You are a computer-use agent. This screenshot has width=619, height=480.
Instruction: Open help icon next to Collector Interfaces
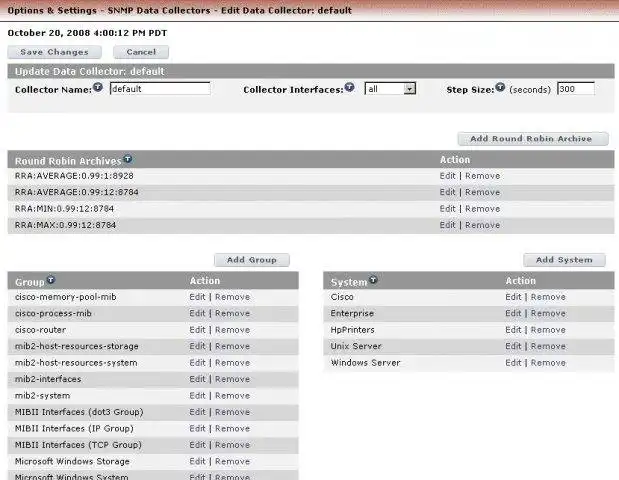click(349, 87)
